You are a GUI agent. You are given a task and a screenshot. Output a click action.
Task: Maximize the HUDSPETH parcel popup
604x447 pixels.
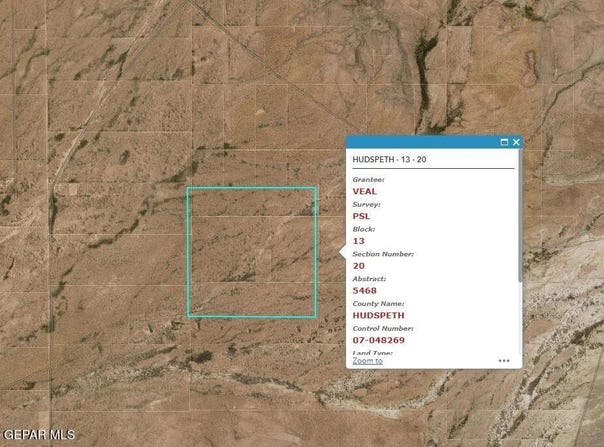(504, 142)
